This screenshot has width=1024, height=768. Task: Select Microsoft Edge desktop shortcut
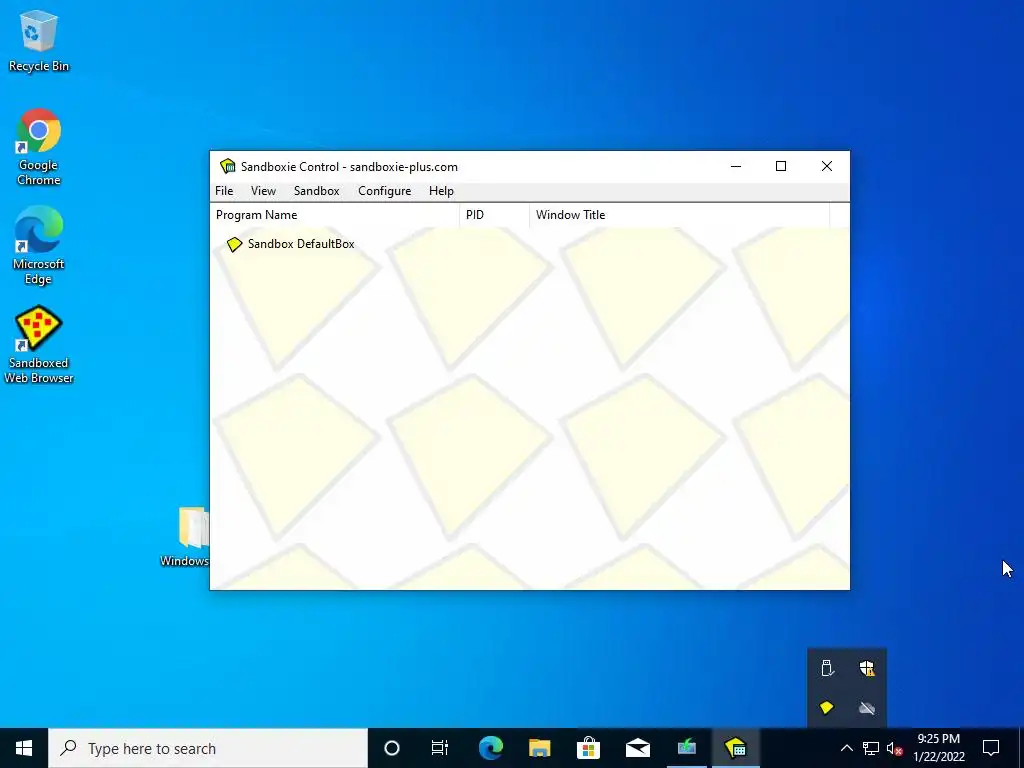pyautogui.click(x=39, y=246)
